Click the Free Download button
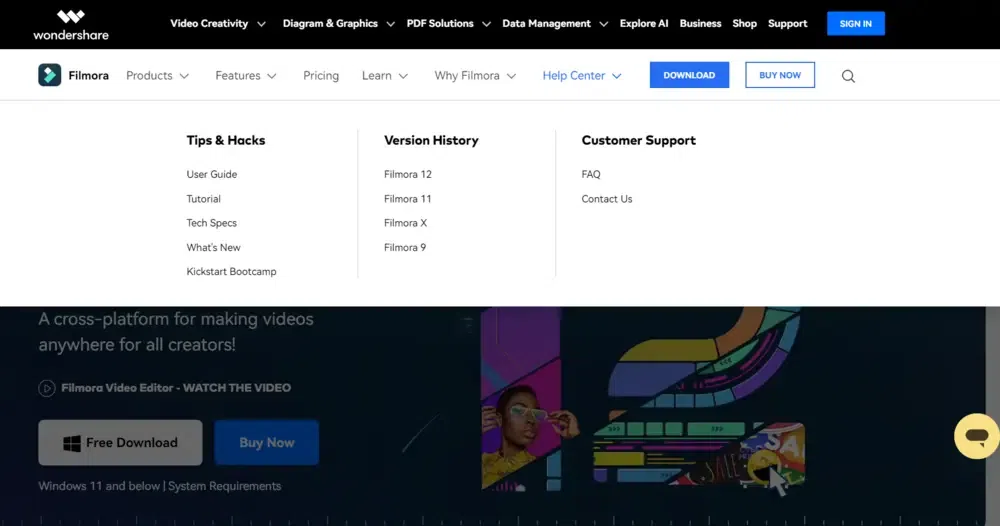 (121, 442)
